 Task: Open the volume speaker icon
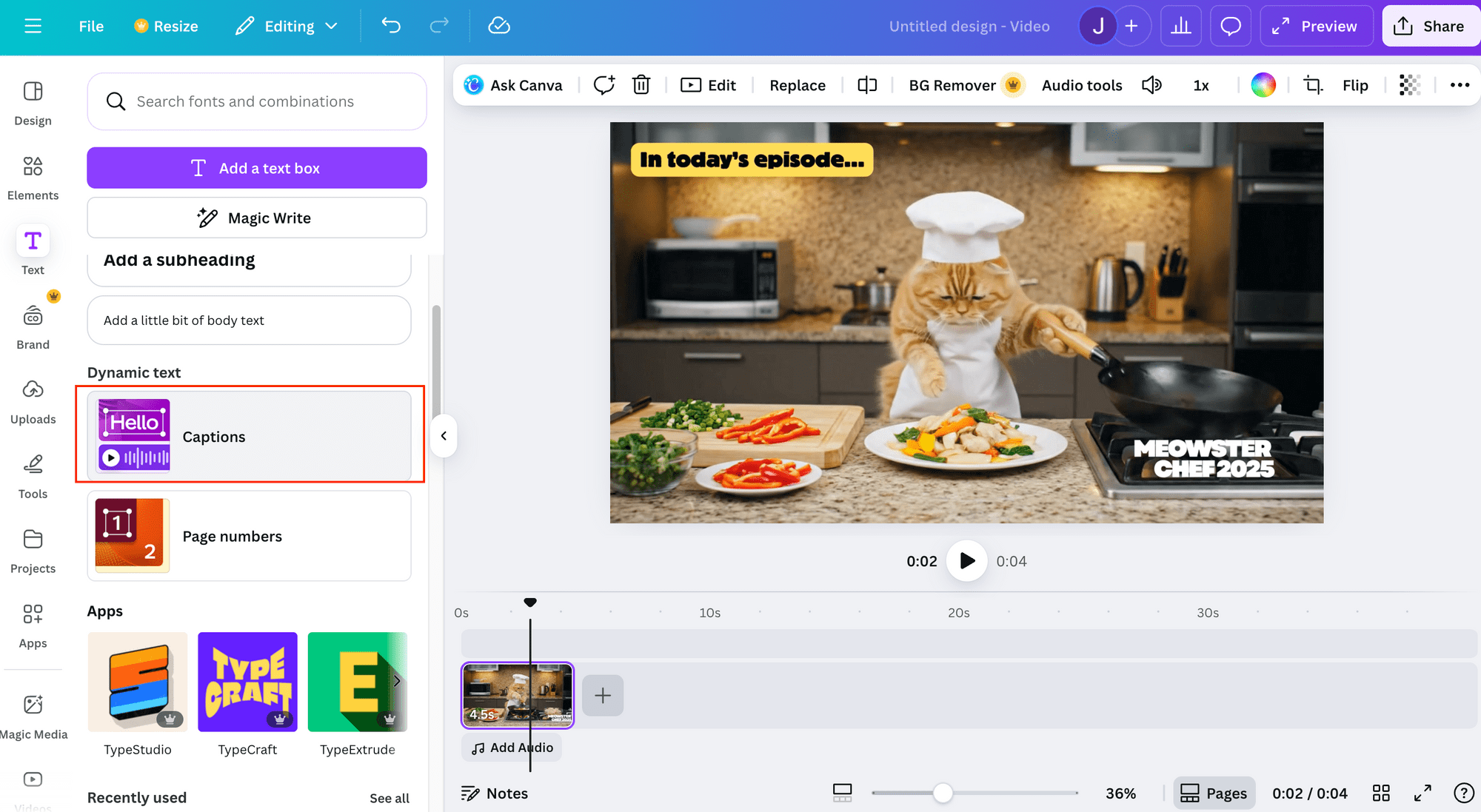point(1151,85)
